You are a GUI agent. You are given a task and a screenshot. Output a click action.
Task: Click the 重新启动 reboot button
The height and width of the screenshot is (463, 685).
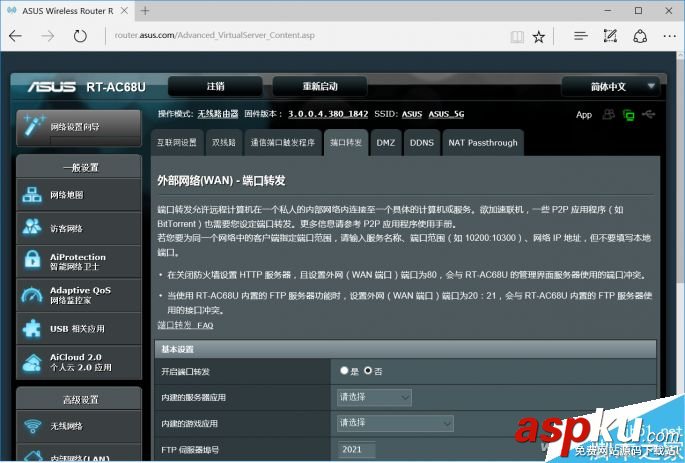pyautogui.click(x=320, y=86)
